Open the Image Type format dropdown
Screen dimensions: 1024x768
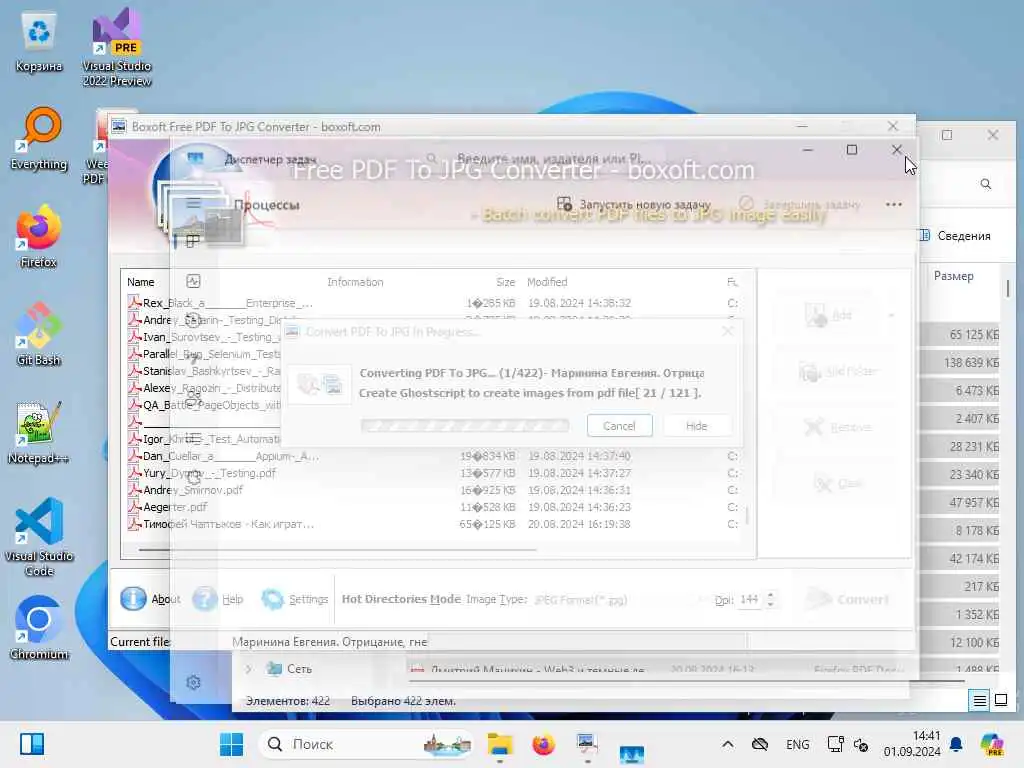[620, 600]
